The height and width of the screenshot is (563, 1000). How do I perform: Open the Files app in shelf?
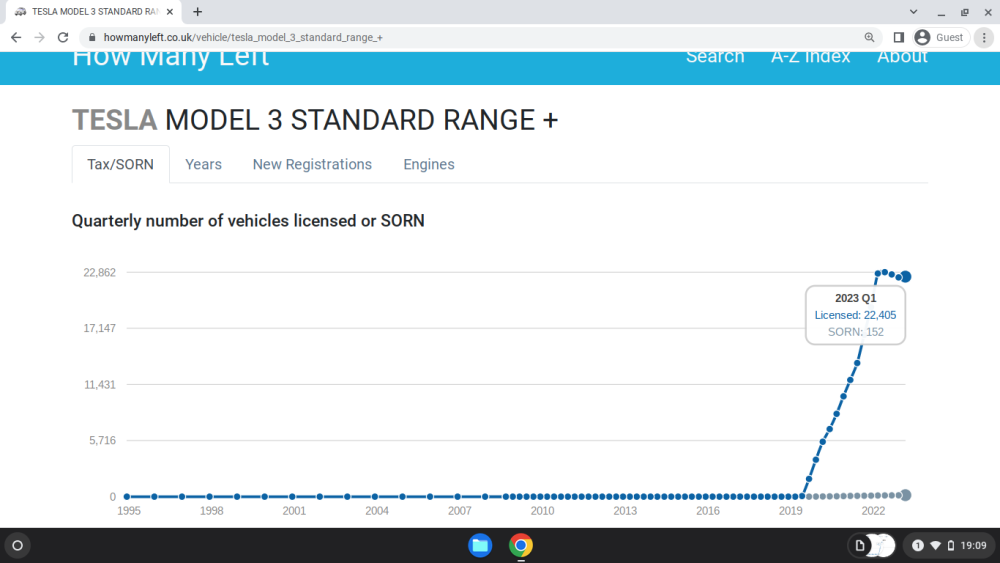coord(480,546)
